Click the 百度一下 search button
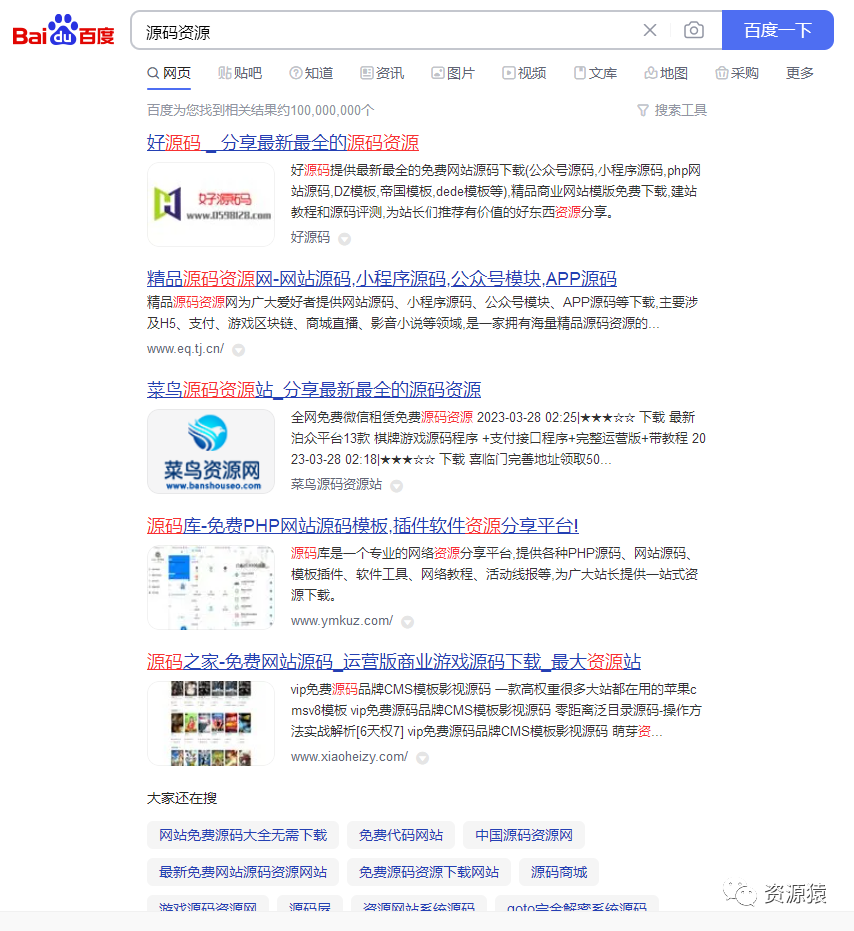Image resolution: width=854 pixels, height=931 pixels. (778, 30)
